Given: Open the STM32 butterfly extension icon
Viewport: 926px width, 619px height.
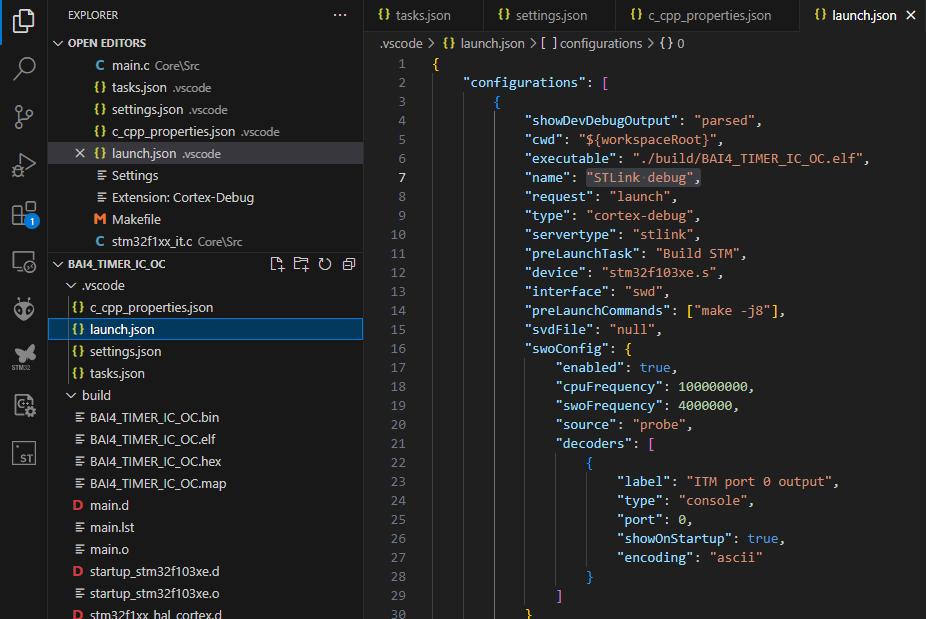Looking at the screenshot, I should pos(24,356).
